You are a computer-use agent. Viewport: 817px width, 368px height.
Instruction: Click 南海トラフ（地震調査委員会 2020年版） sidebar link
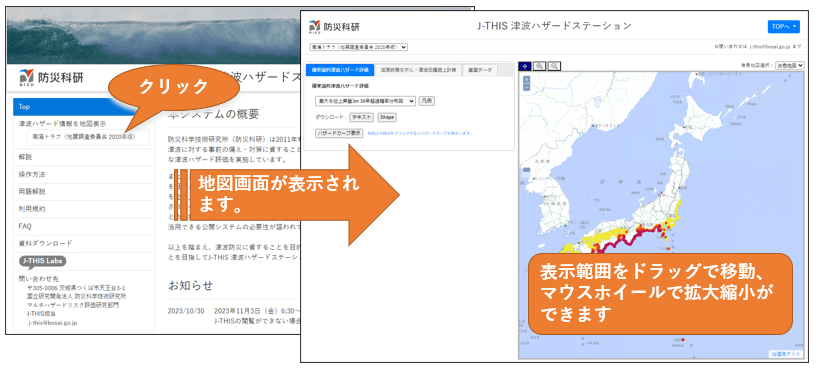click(x=88, y=137)
